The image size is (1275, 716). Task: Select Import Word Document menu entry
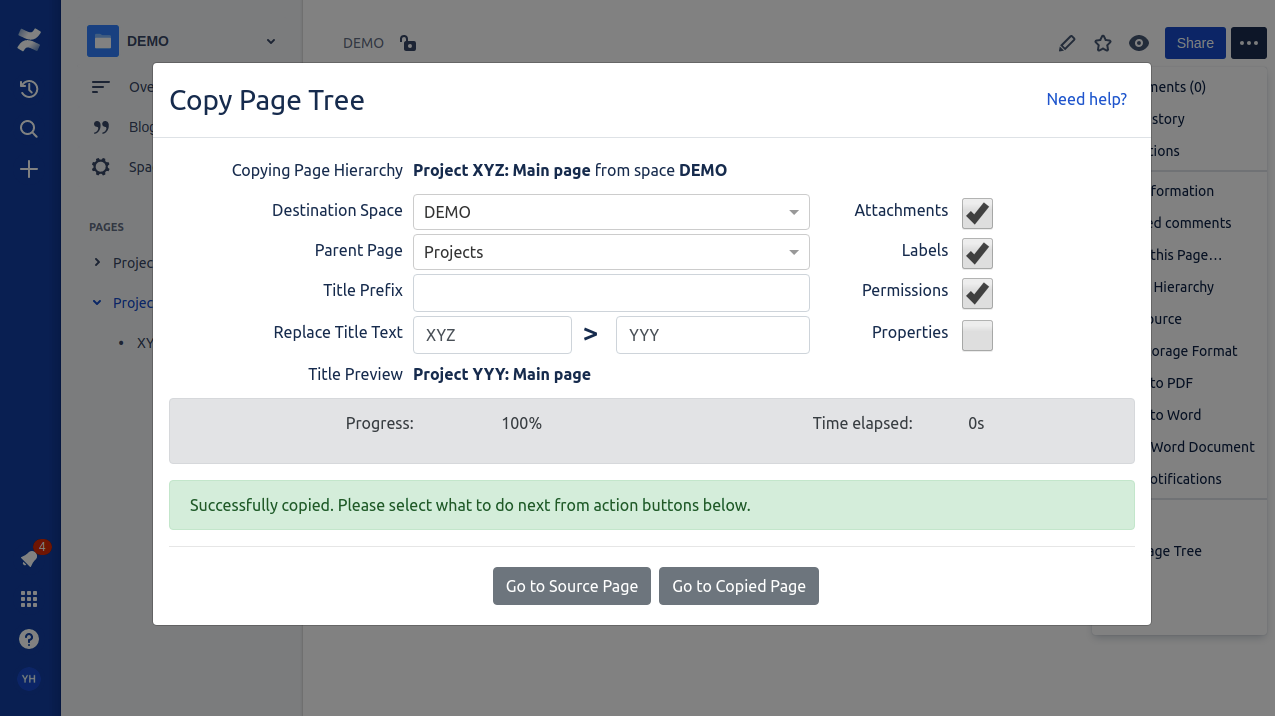tap(1202, 447)
